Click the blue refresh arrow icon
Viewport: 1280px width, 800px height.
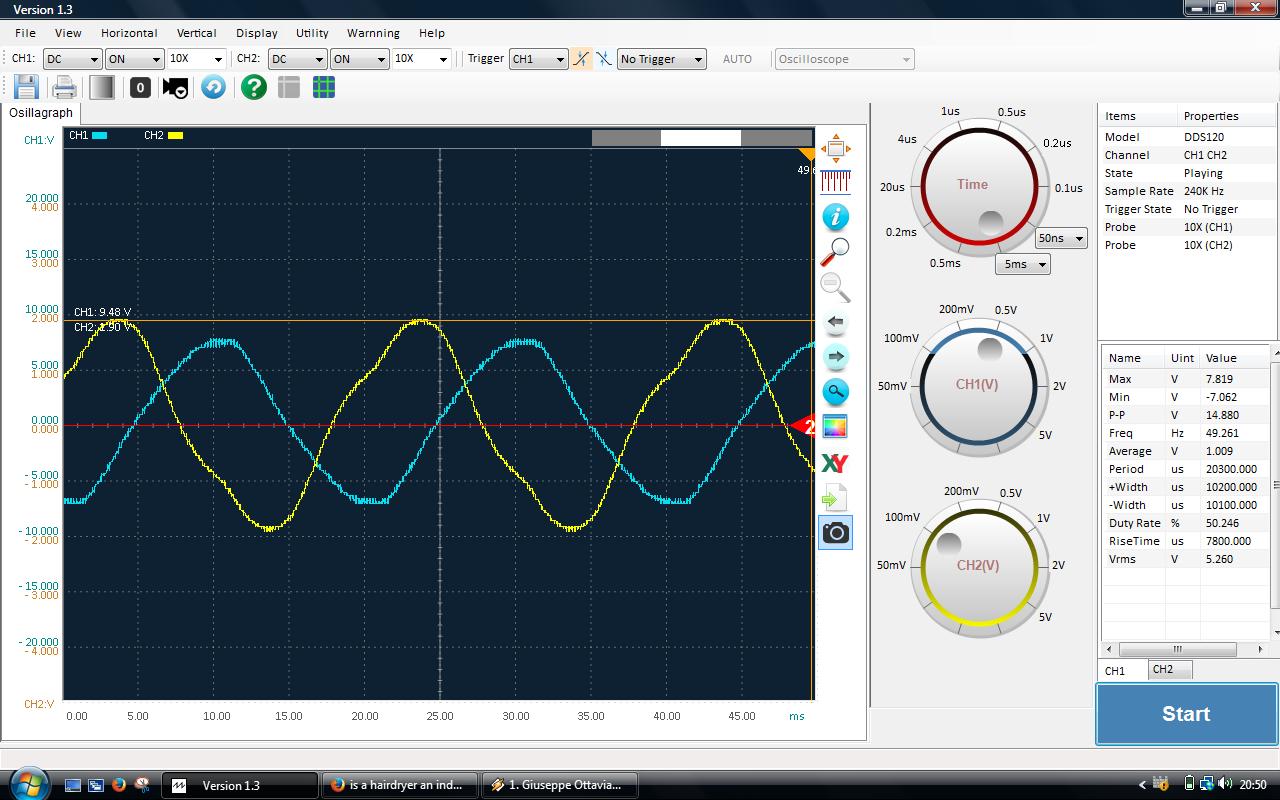213,87
